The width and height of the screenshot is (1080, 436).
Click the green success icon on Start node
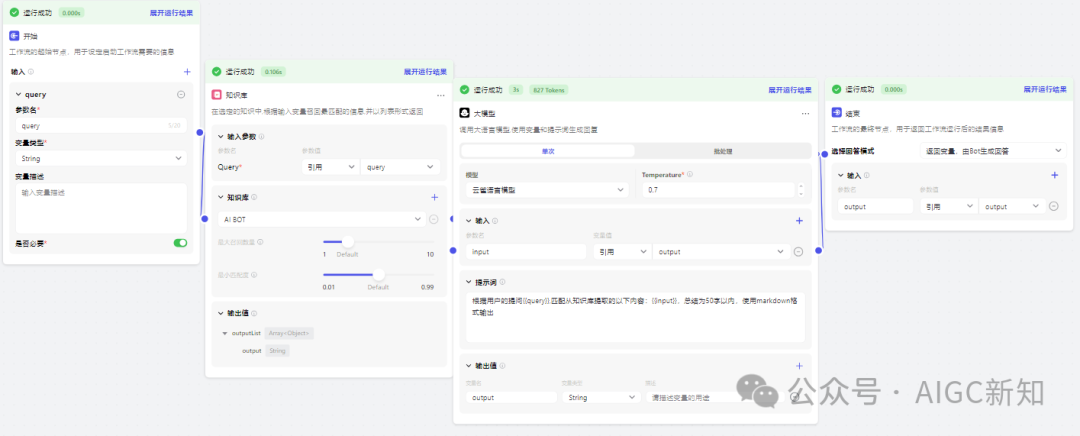14,12
